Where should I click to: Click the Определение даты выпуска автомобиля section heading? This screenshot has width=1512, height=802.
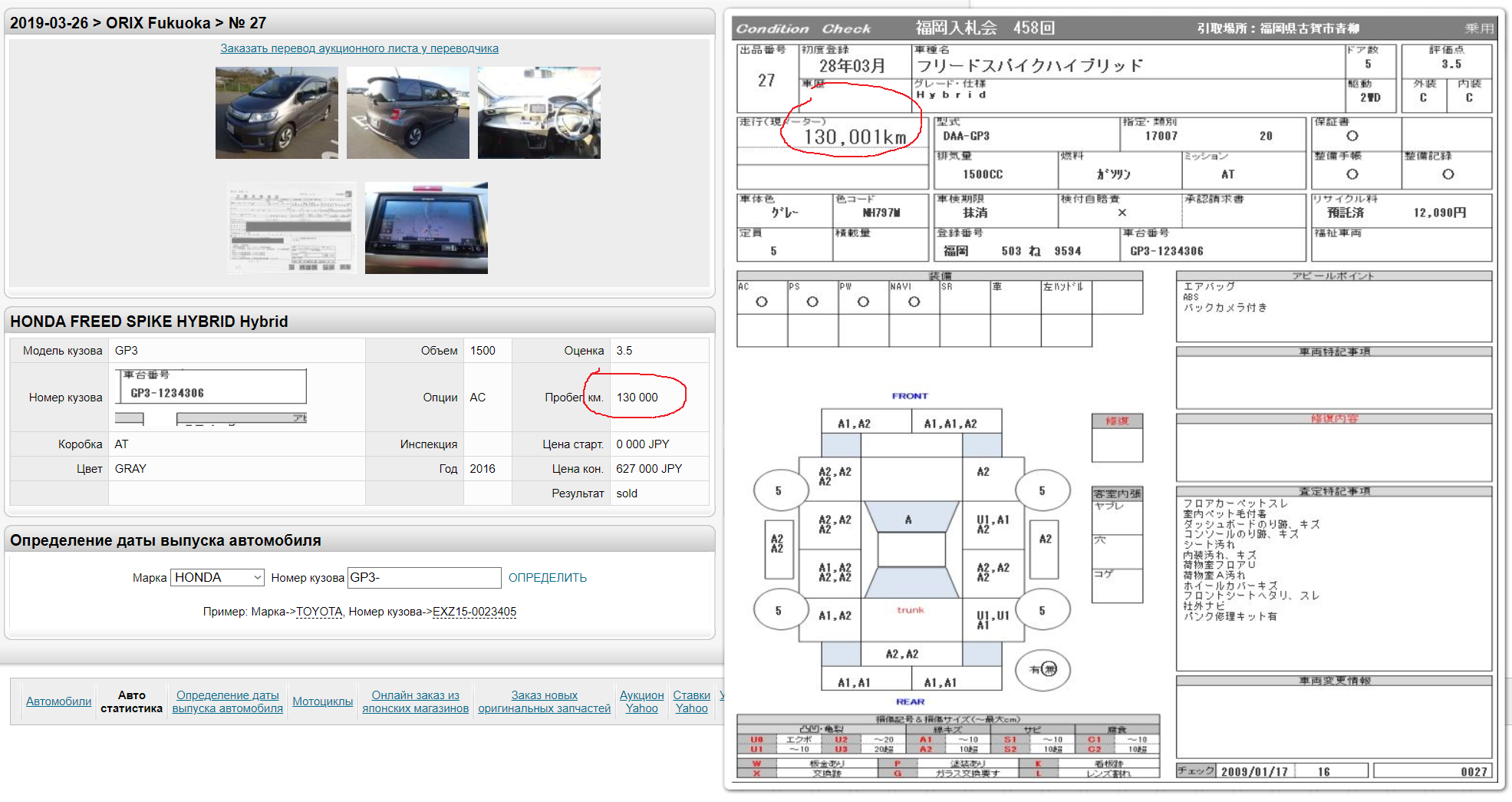166,540
